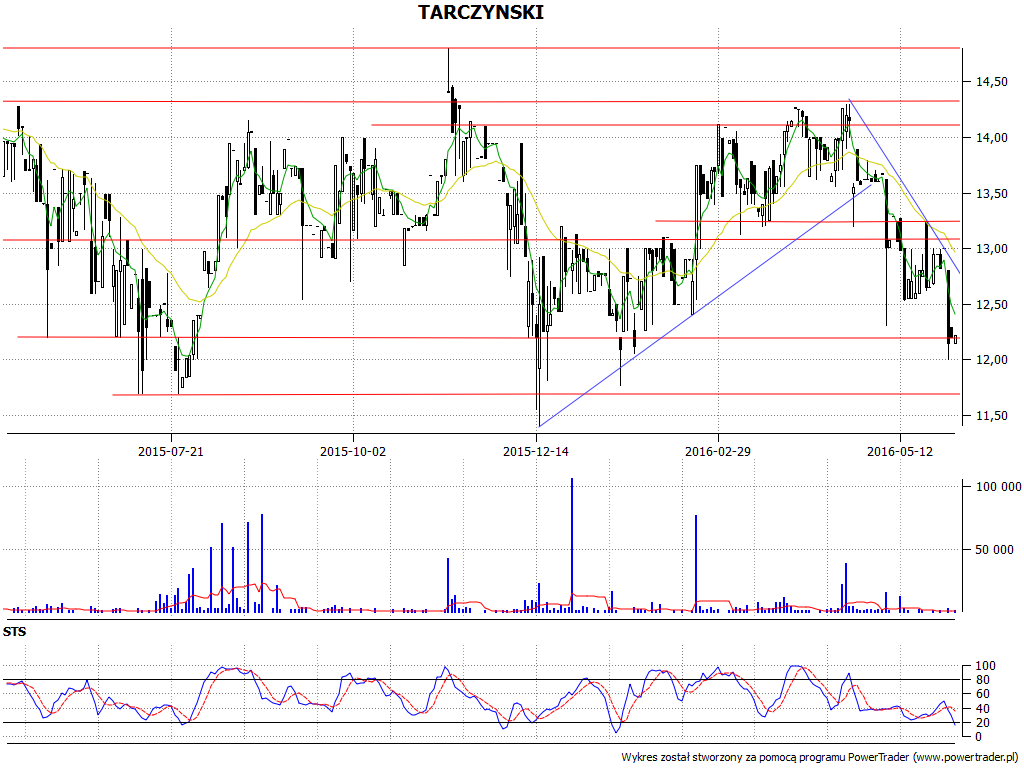Image resolution: width=1024 pixels, height=768 pixels.
Task: Click the candle wick peak above 14,50
Action: pyautogui.click(x=448, y=68)
